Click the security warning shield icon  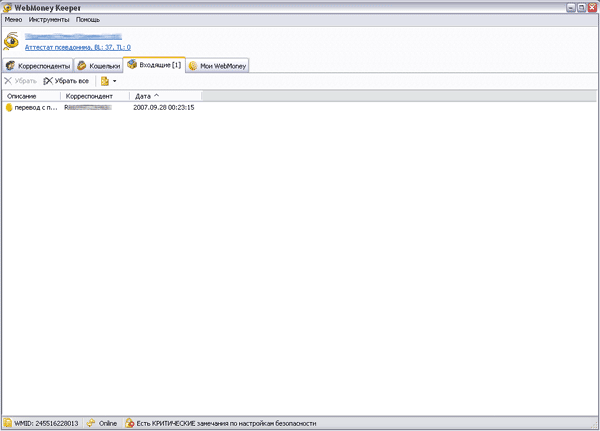point(130,423)
